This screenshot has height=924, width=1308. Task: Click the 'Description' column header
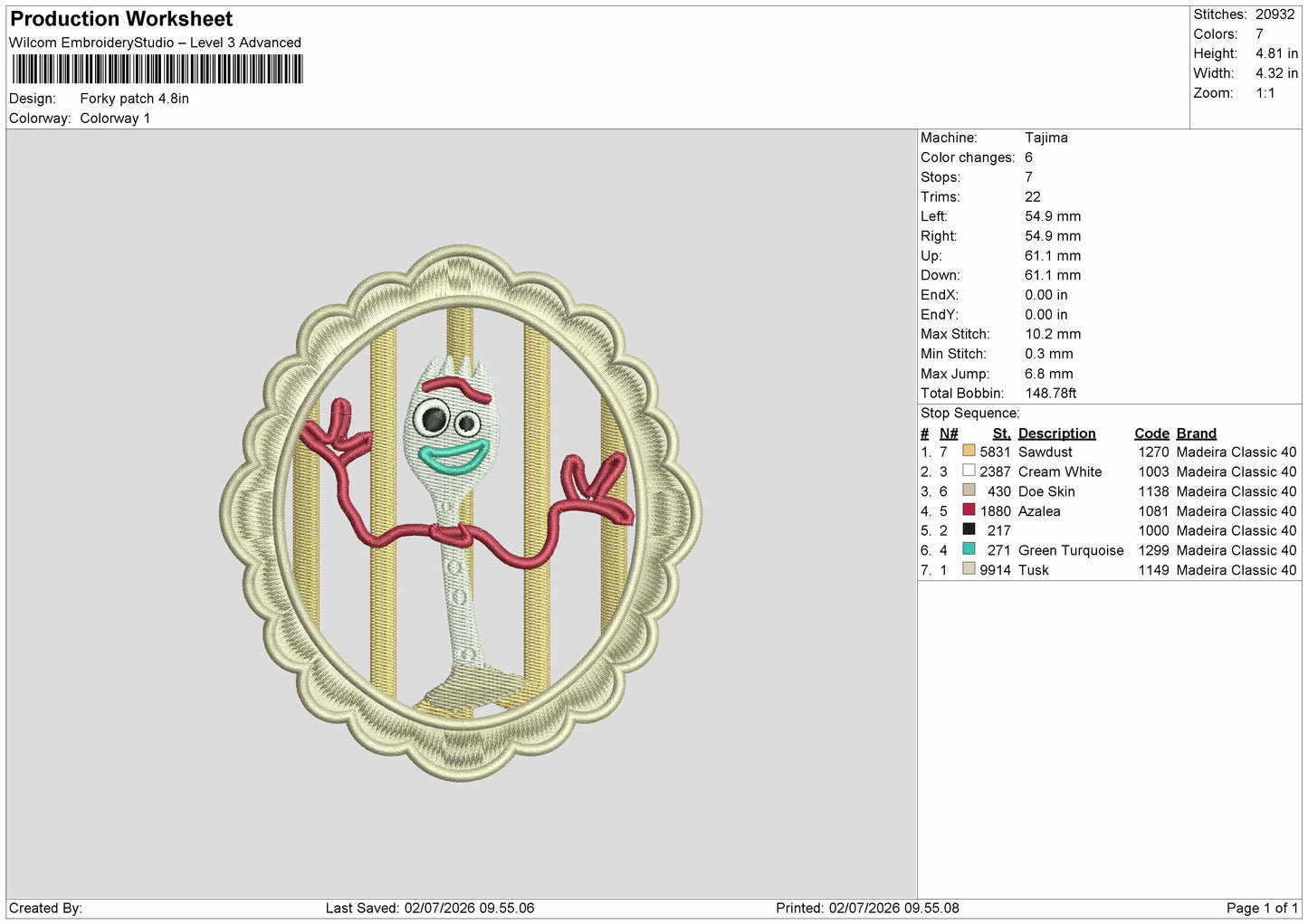tap(1056, 433)
